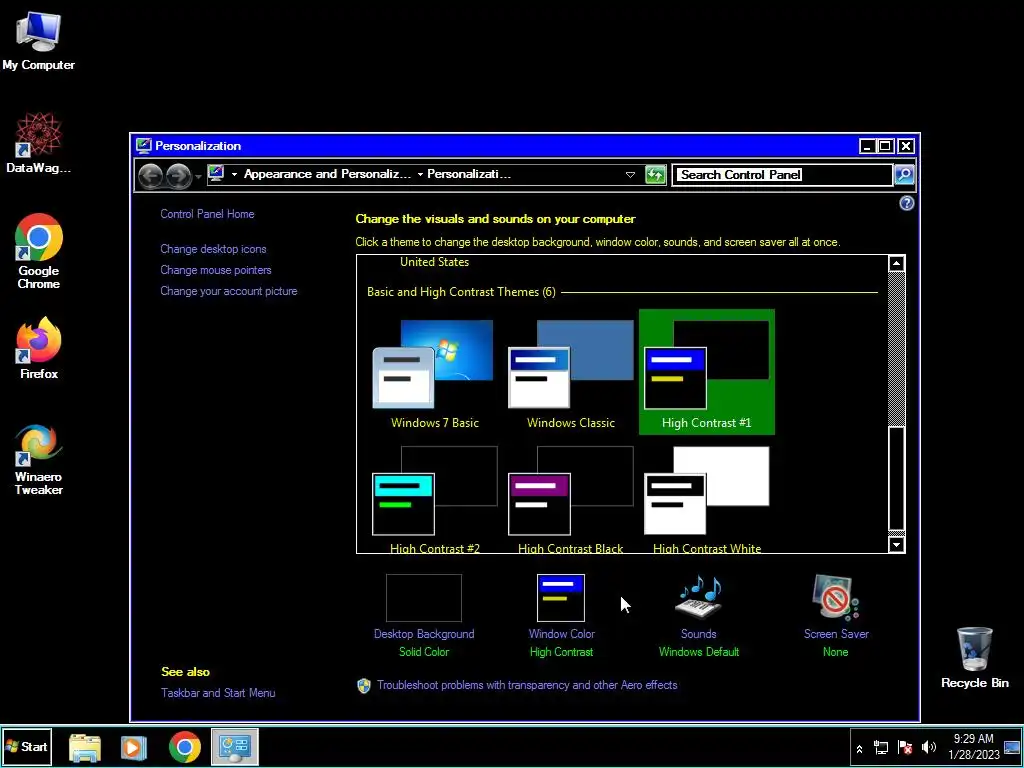Click theme list scroll up arrow
The image size is (1024, 768).
click(x=896, y=263)
